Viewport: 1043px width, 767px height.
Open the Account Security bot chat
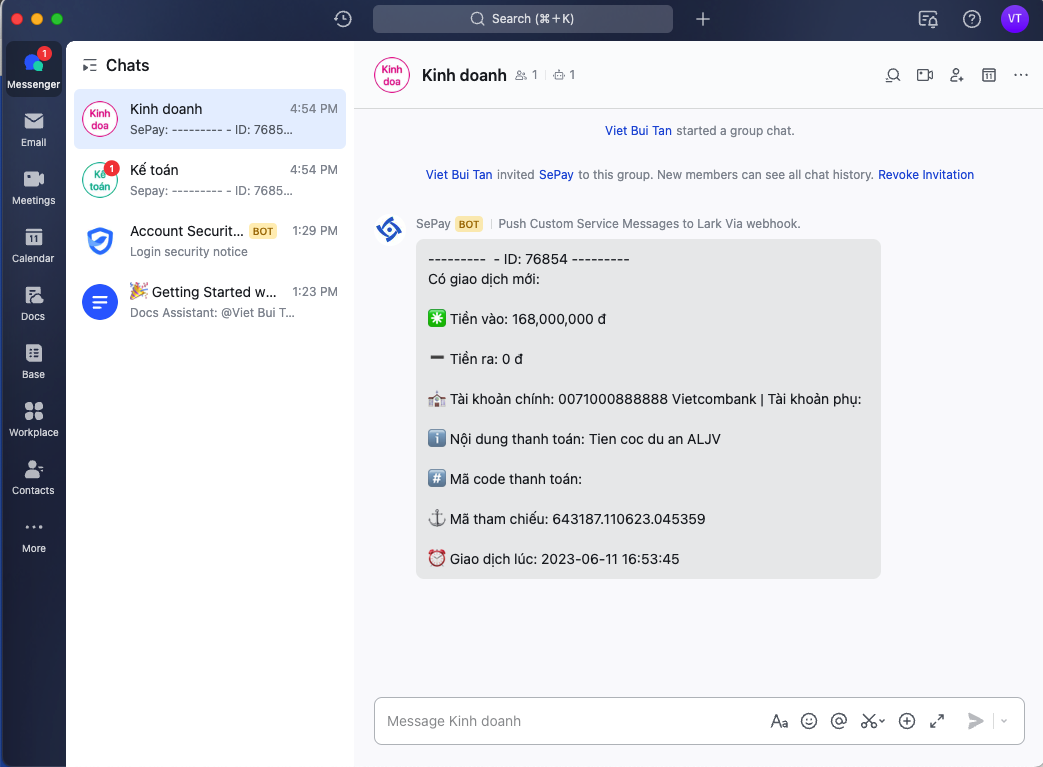pos(210,241)
